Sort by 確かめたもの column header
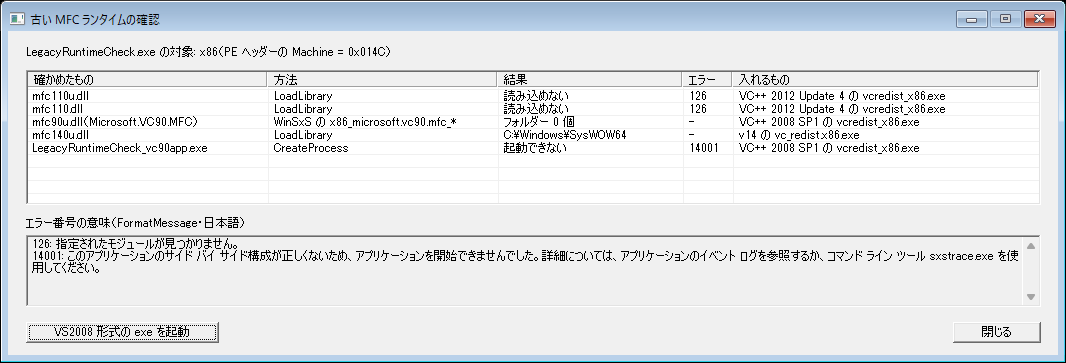Screen dimensions: 1066x363 147,80
